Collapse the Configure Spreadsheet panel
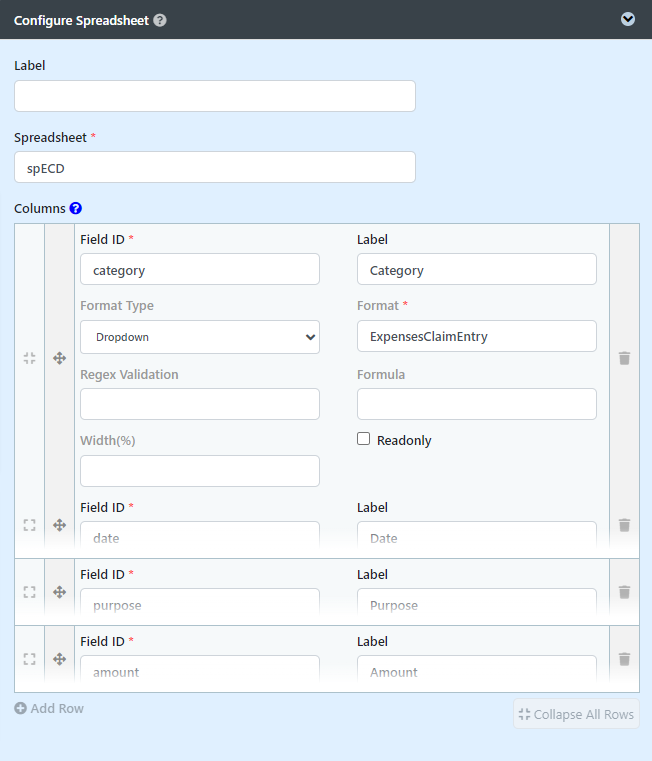Viewport: 652px width, 761px height. pyautogui.click(x=628, y=19)
